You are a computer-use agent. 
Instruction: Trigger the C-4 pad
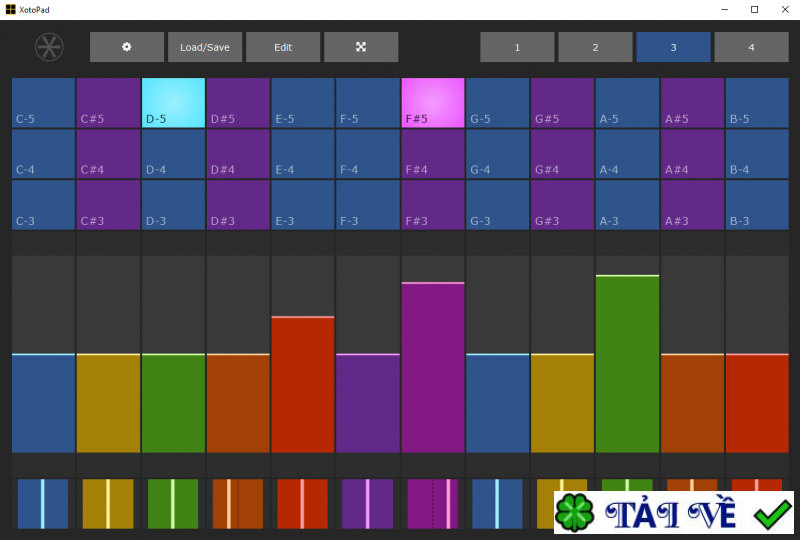pos(43,154)
